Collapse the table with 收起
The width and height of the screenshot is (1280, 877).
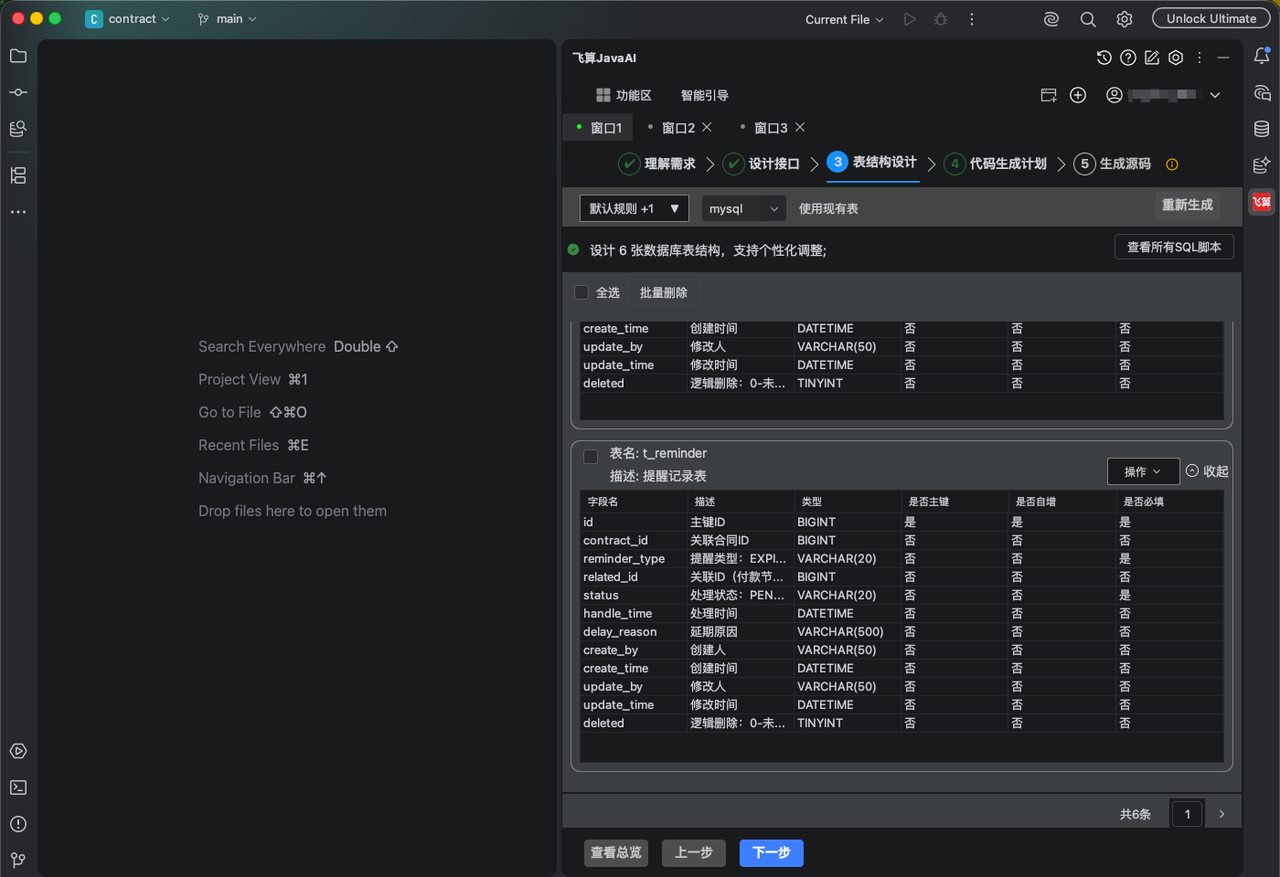(x=1207, y=471)
